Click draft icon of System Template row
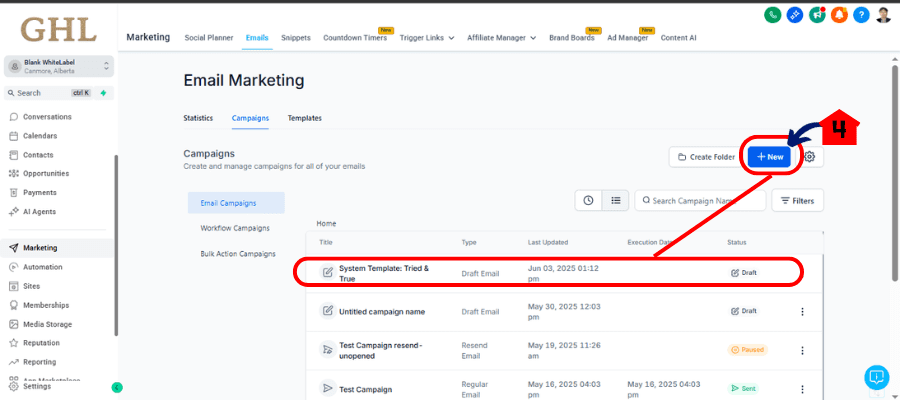900x400 pixels. click(x=327, y=273)
